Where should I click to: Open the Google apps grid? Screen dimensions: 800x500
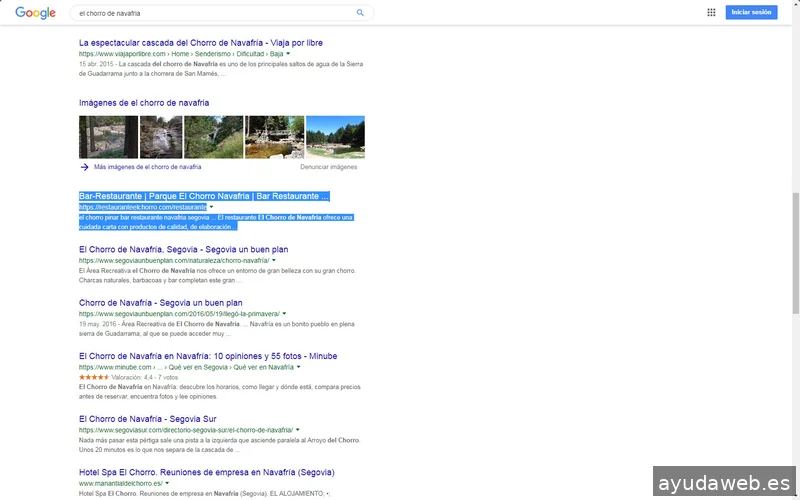click(711, 13)
